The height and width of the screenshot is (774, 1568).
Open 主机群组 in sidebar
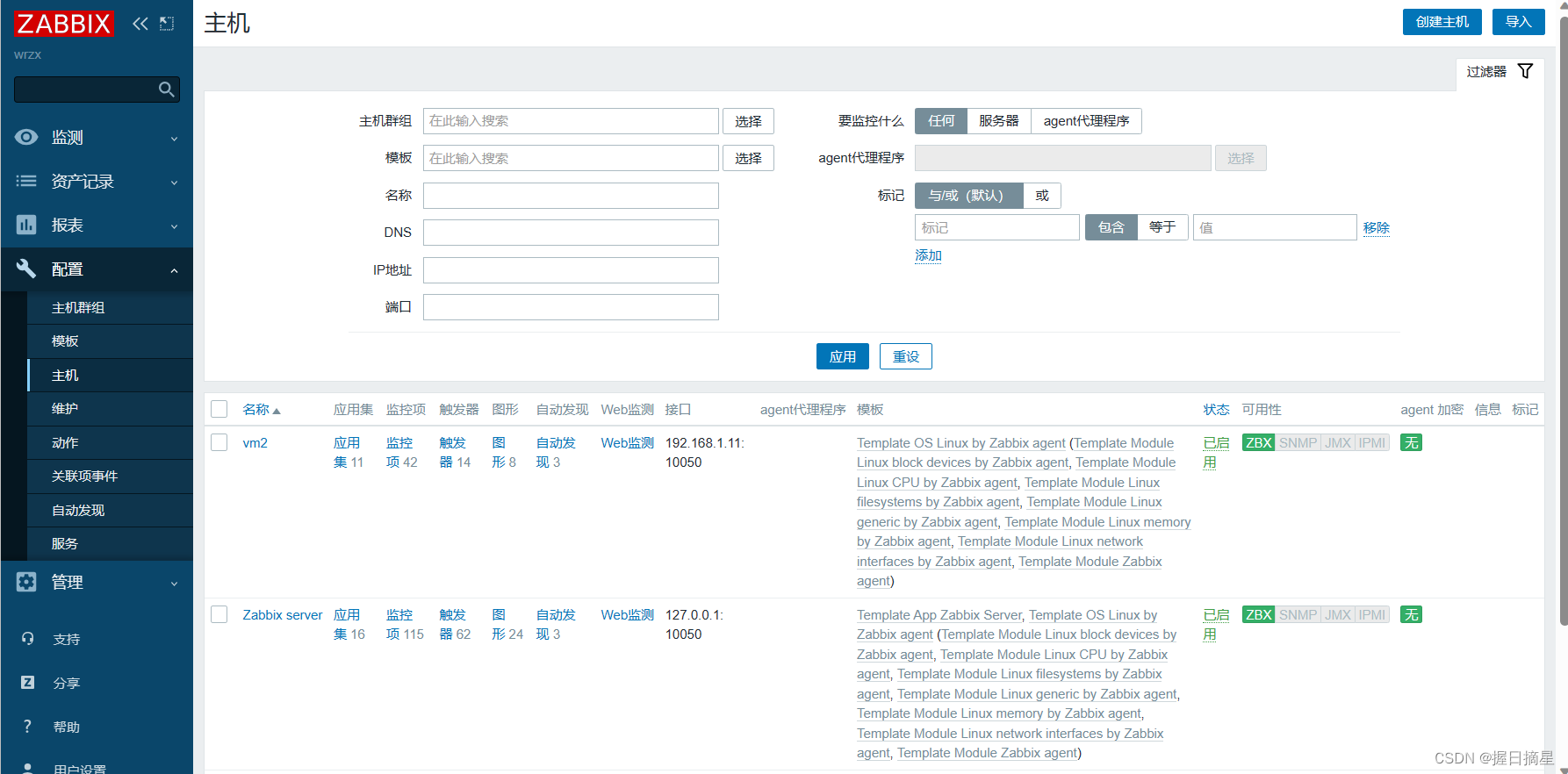tap(110, 308)
